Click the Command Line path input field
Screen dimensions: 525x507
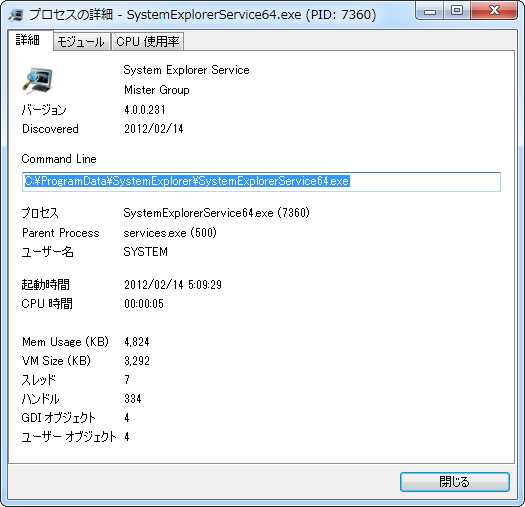(x=261, y=182)
